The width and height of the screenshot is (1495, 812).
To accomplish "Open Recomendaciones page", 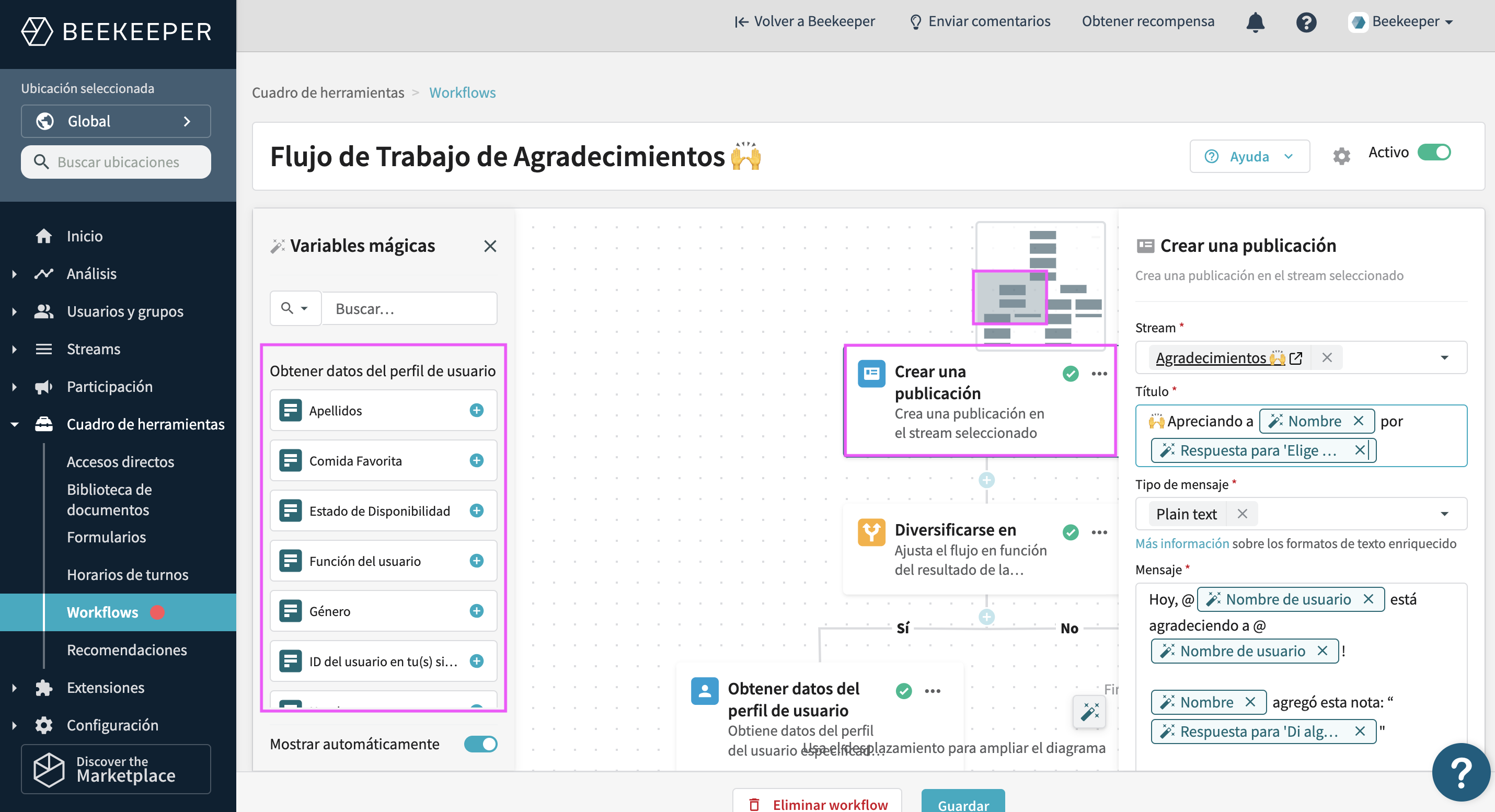I will click(126, 650).
